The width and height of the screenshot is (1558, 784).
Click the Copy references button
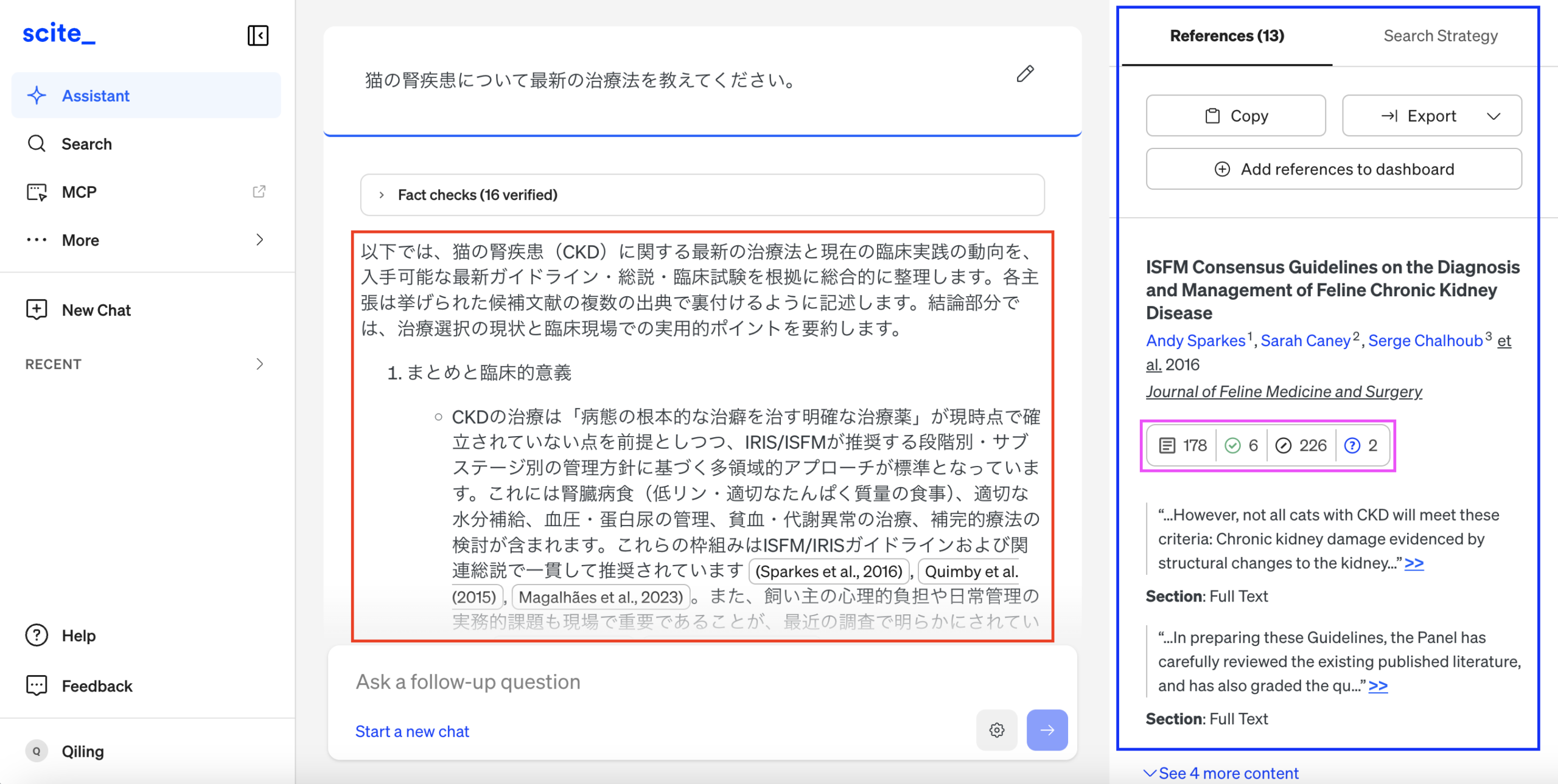1235,116
